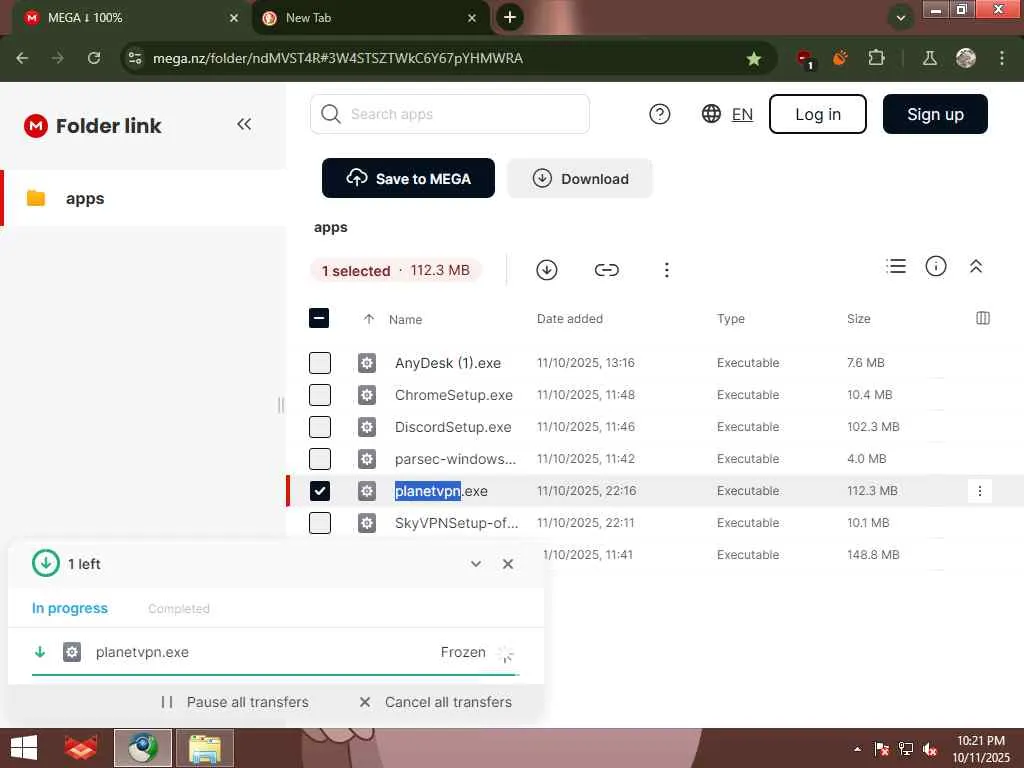Open column visibility settings icon
Screen dimensions: 1024x768
pyautogui.click(x=982, y=318)
